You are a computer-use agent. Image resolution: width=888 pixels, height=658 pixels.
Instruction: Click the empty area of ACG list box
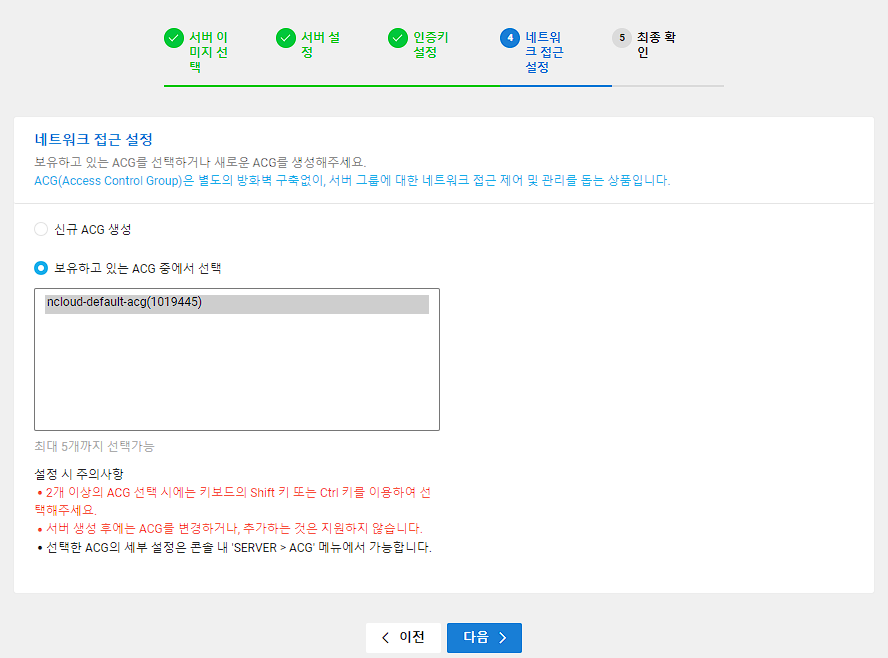tap(237, 372)
